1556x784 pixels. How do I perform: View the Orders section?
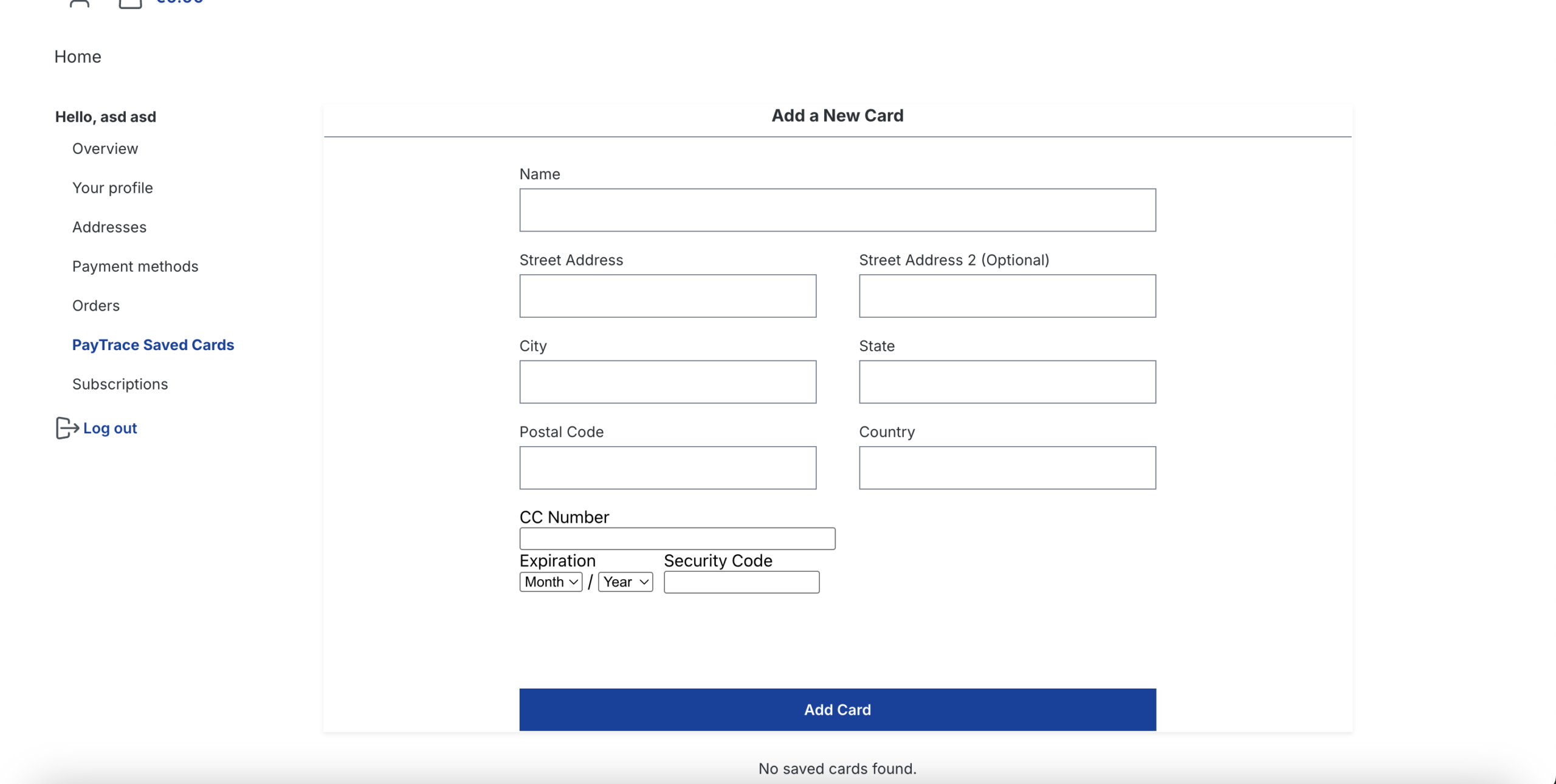tap(96, 306)
